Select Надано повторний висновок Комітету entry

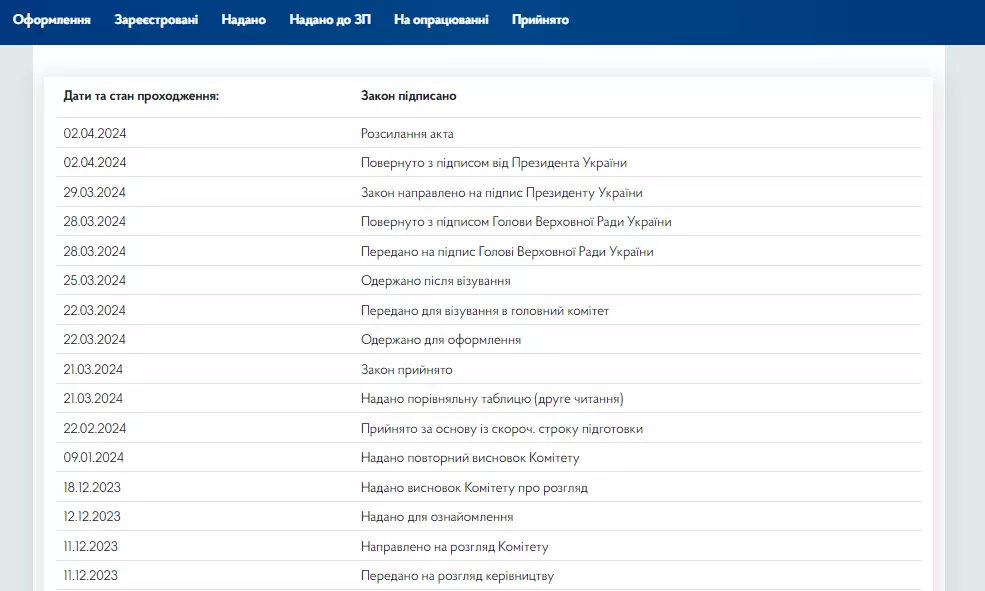tap(468, 457)
